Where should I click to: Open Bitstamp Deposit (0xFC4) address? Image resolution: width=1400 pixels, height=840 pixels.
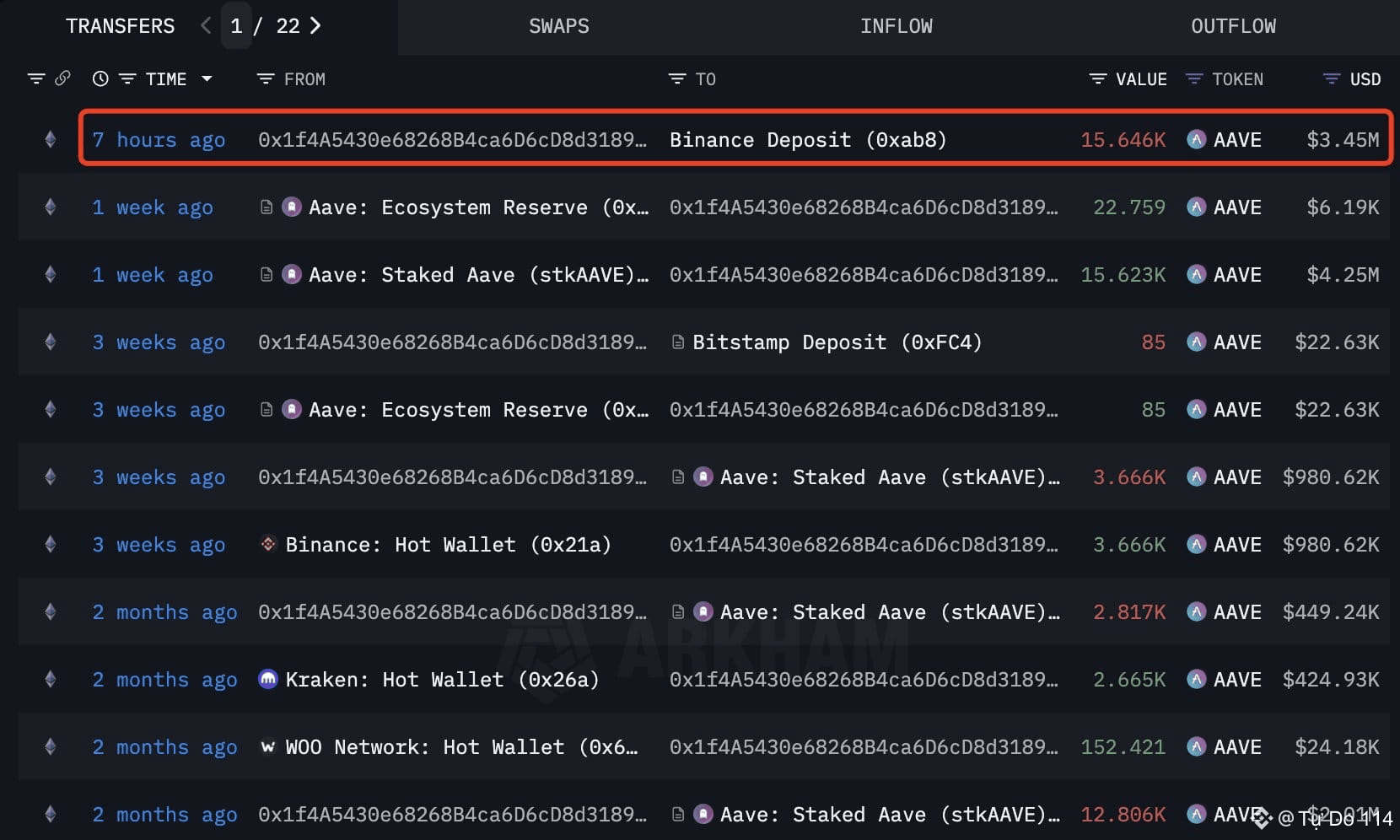tap(837, 342)
